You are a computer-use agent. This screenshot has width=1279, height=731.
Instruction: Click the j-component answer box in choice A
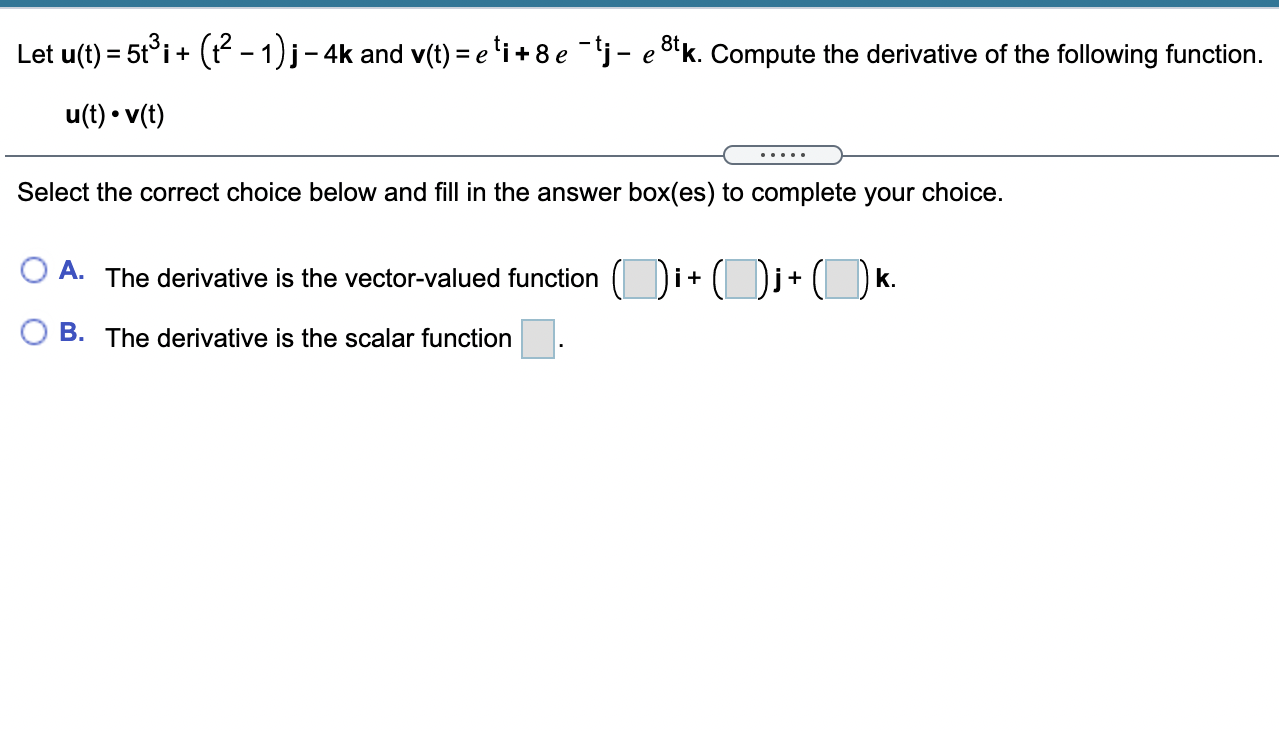tap(741, 279)
